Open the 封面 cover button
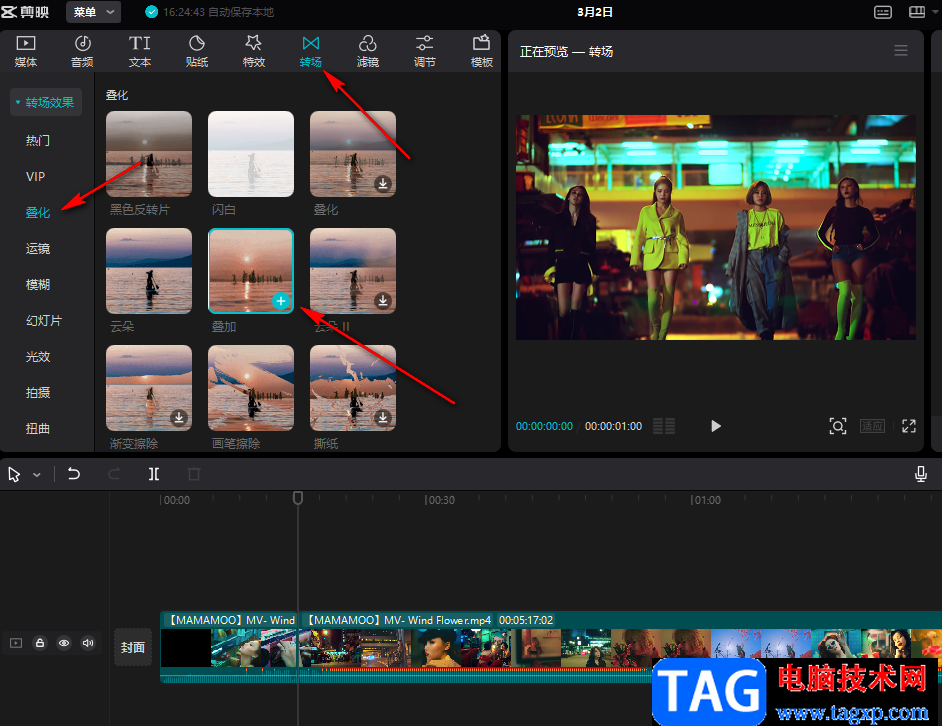942x726 pixels. tap(133, 647)
